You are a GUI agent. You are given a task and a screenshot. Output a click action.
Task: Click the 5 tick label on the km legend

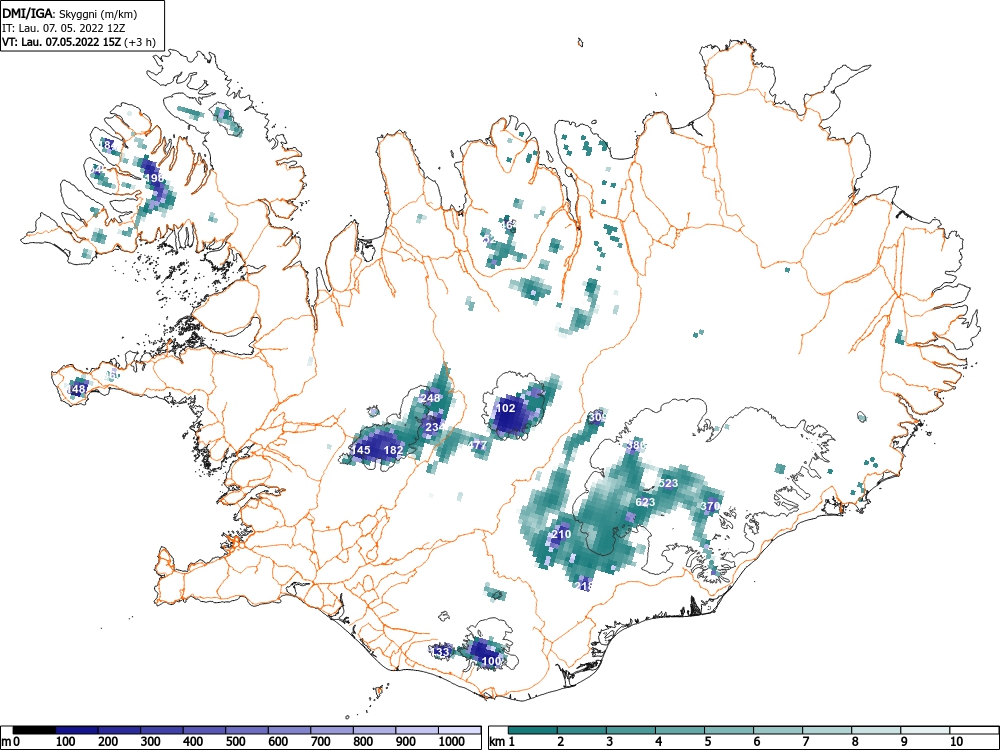tap(707, 742)
